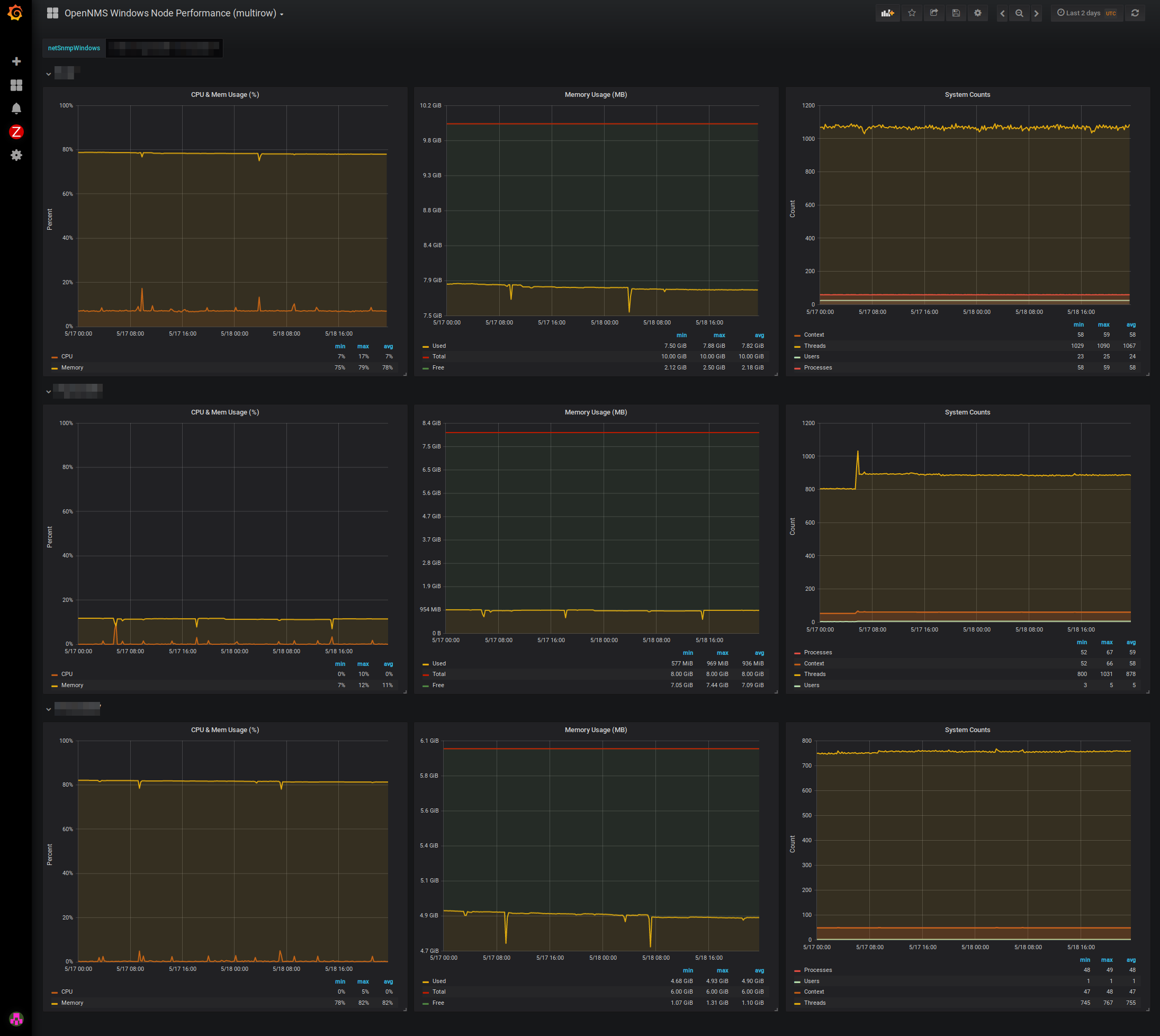Screen dimensions: 1160x1036
Task: Open the Alerting bell in sidebar
Action: 16,108
